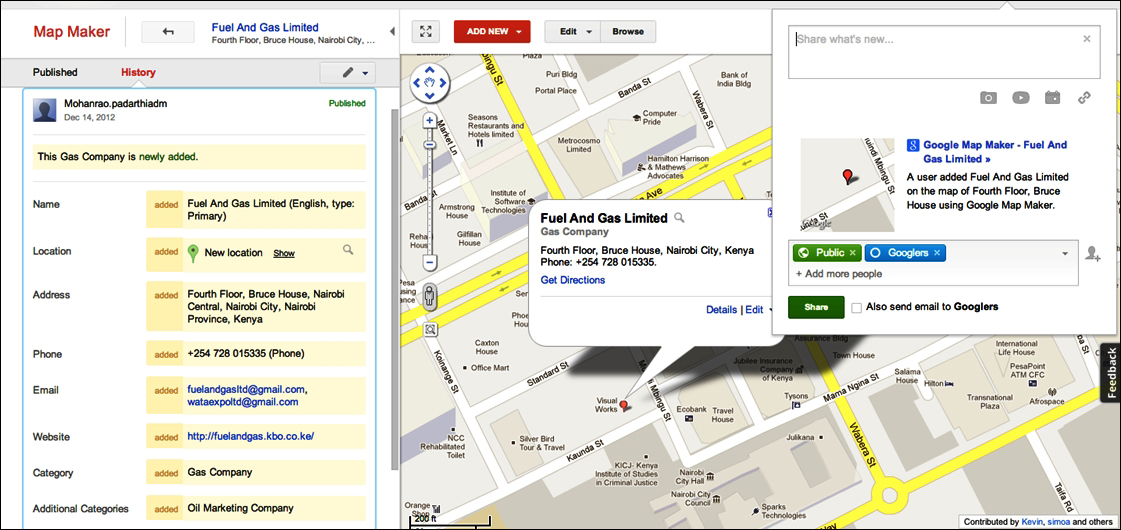Switch to the Published tab
The width and height of the screenshot is (1121, 530).
click(55, 73)
